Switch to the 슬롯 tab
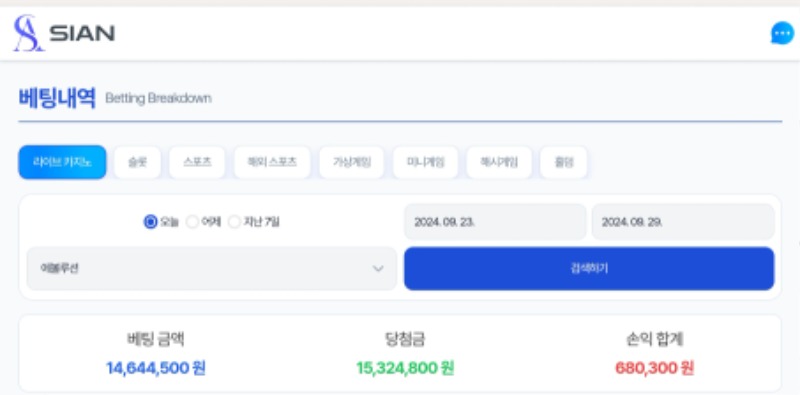The width and height of the screenshot is (800, 395). 137,162
